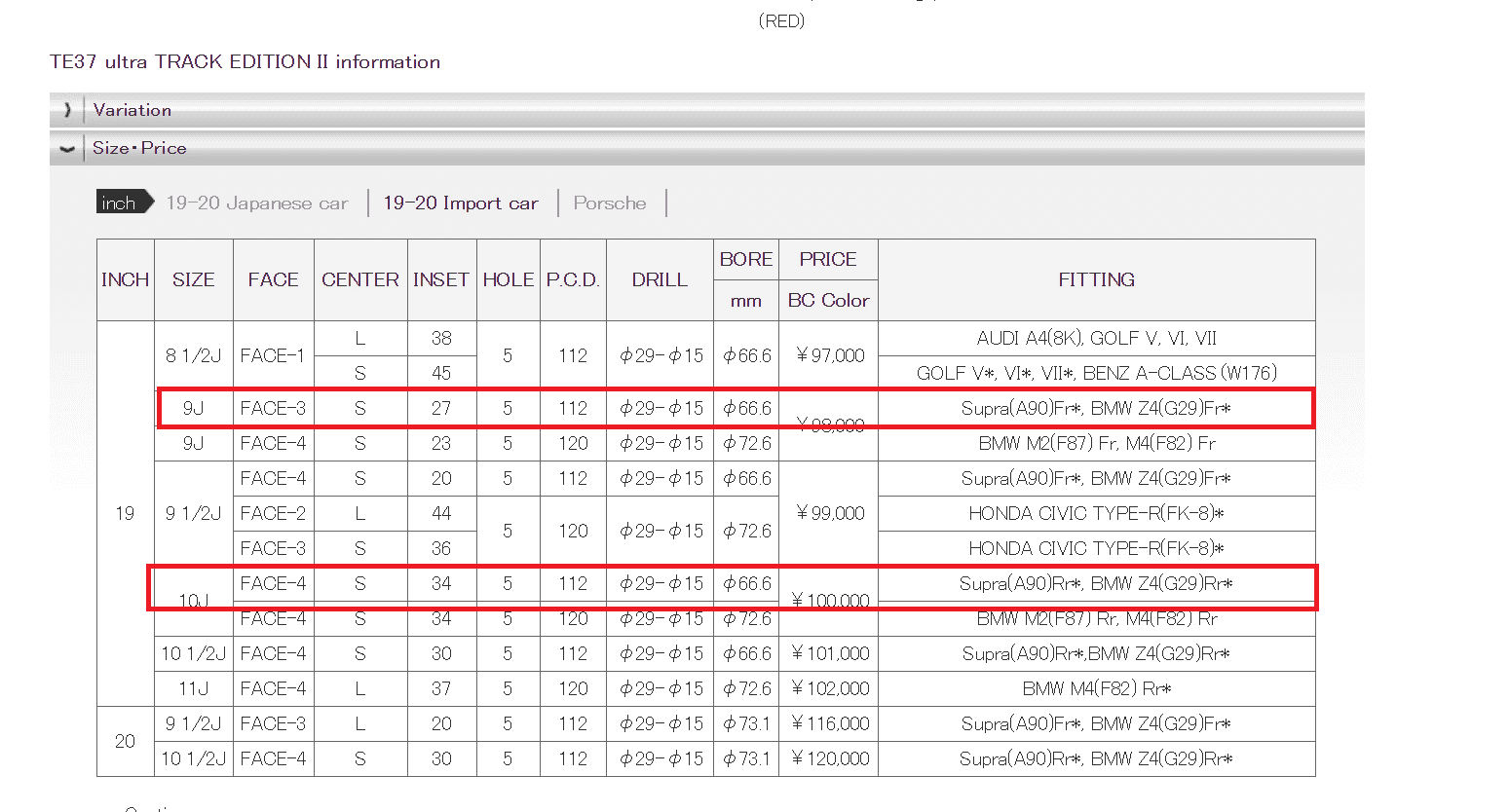Click the BENZ A-CLASS (W176) fitting cell

coord(1097,373)
